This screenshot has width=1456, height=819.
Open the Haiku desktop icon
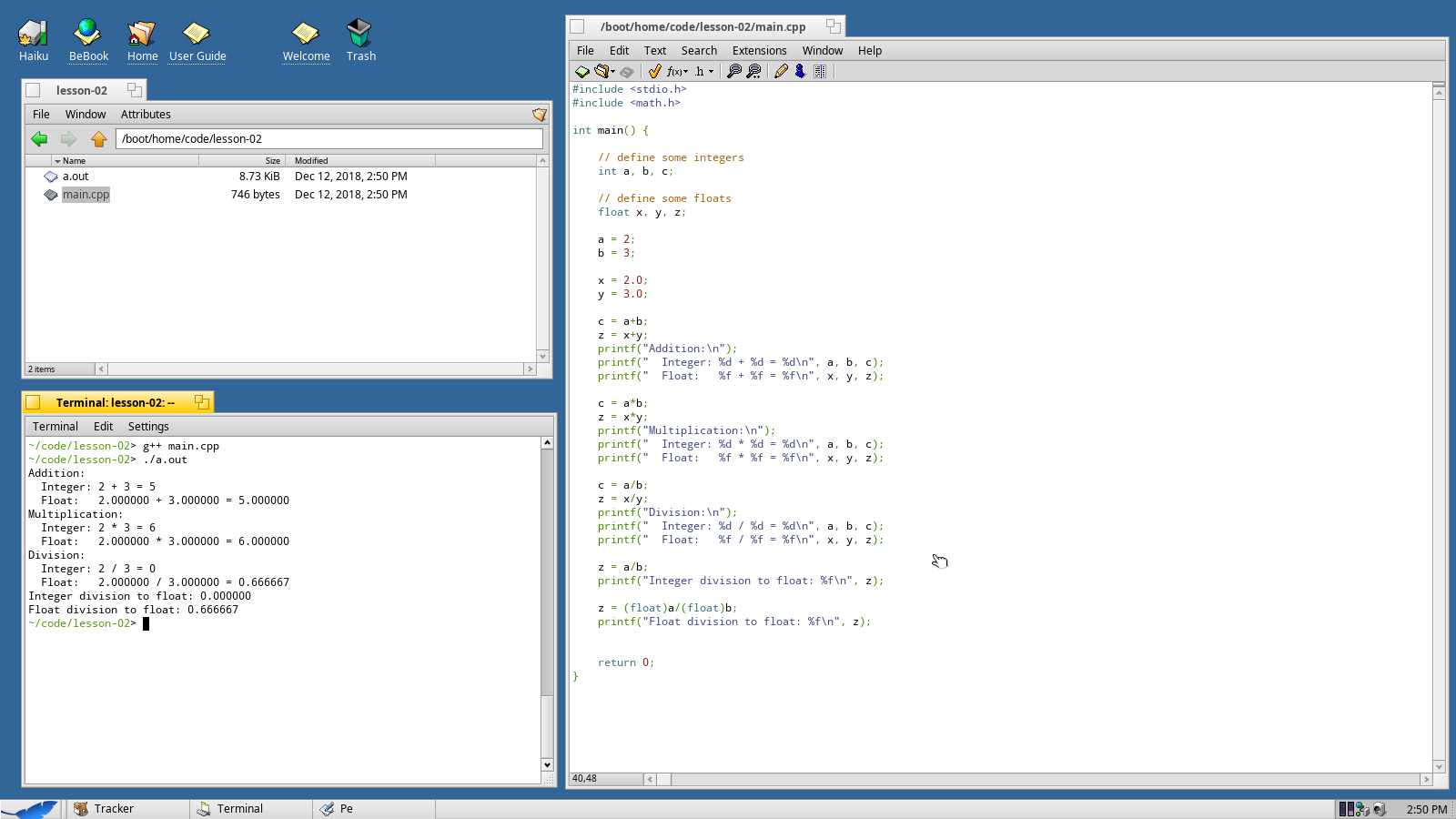pyautogui.click(x=34, y=41)
